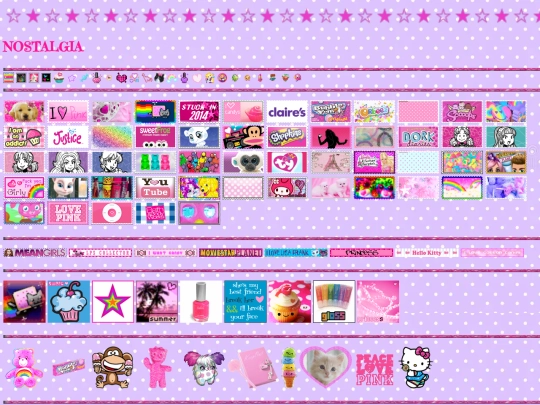Click the pink nail polish bottle image
540x405 pixels.
(201, 302)
